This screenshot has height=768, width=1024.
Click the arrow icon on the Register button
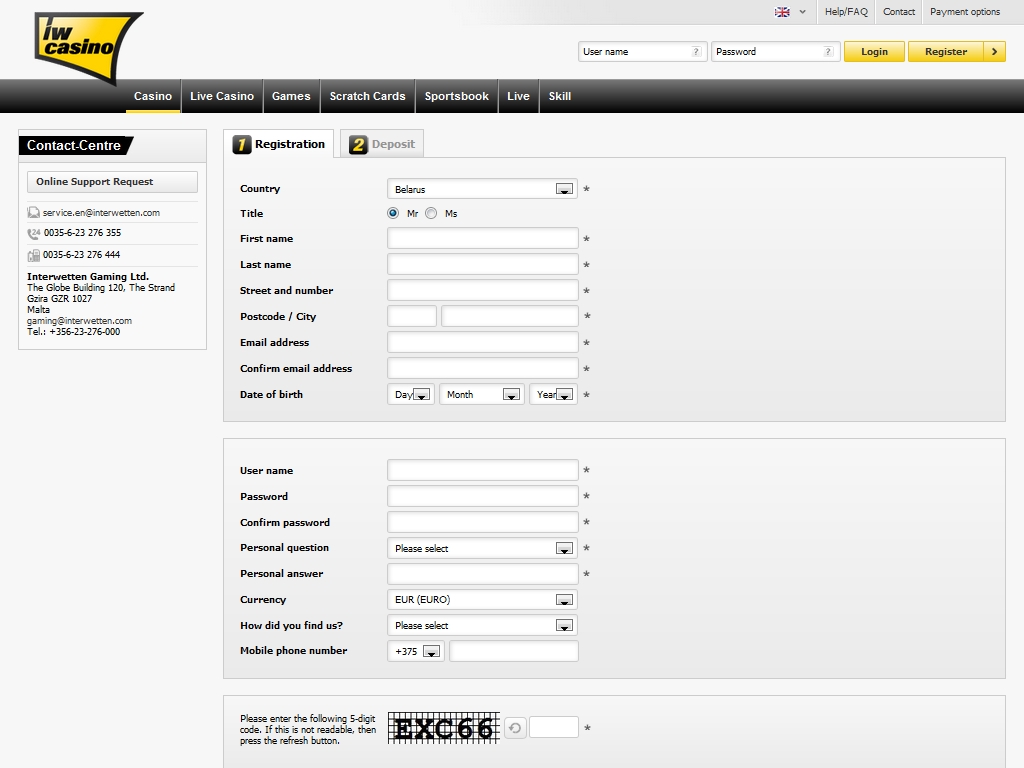click(x=994, y=52)
